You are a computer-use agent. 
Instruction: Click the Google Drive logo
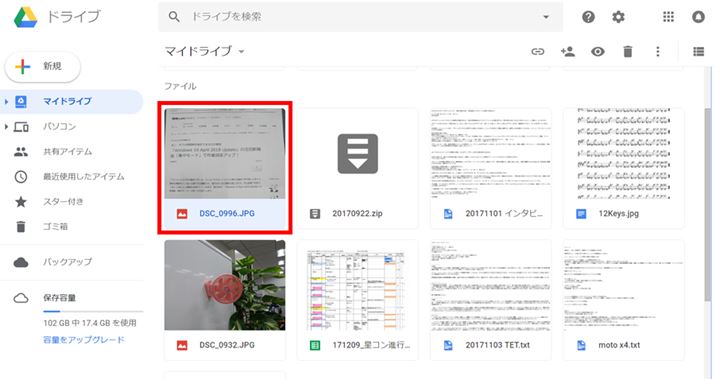tap(25, 17)
